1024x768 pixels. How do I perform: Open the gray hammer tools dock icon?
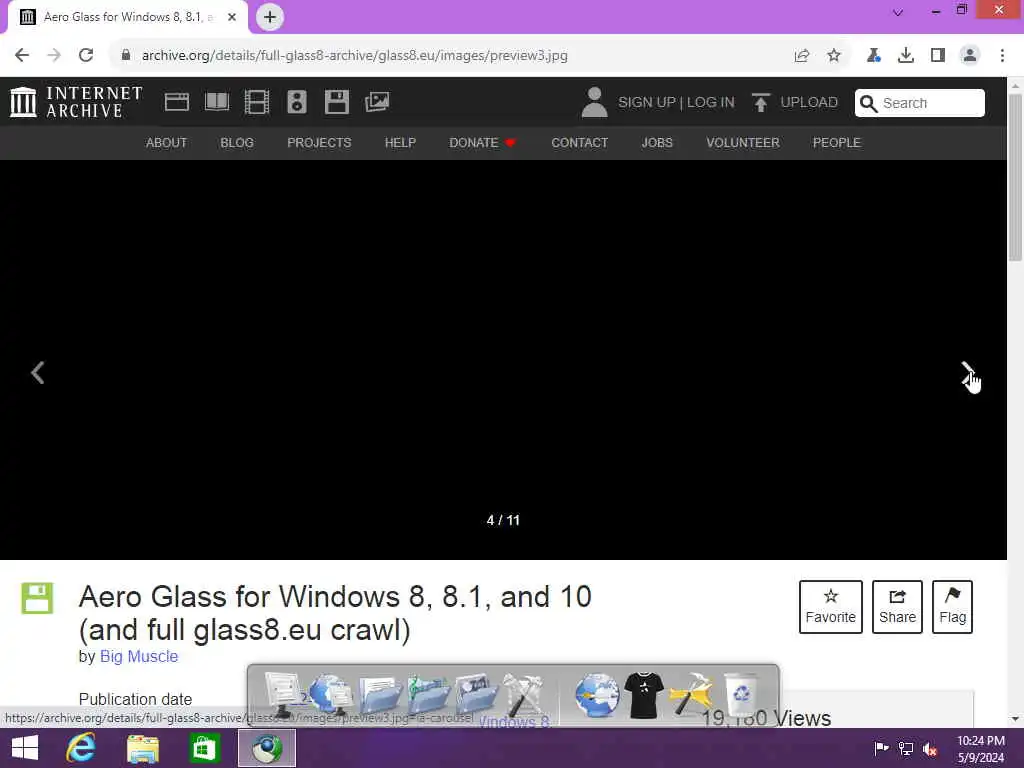(x=523, y=695)
